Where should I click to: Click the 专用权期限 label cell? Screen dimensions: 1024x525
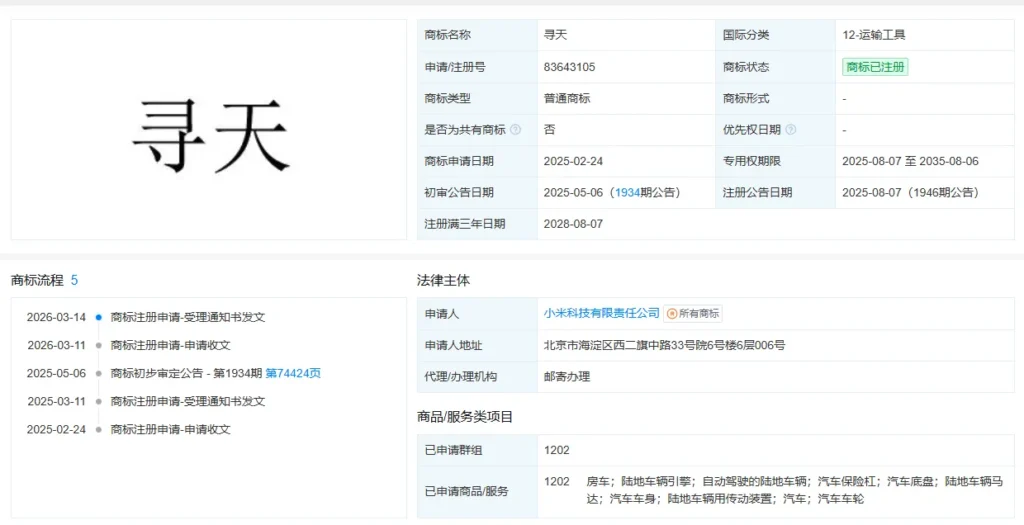(x=775, y=161)
